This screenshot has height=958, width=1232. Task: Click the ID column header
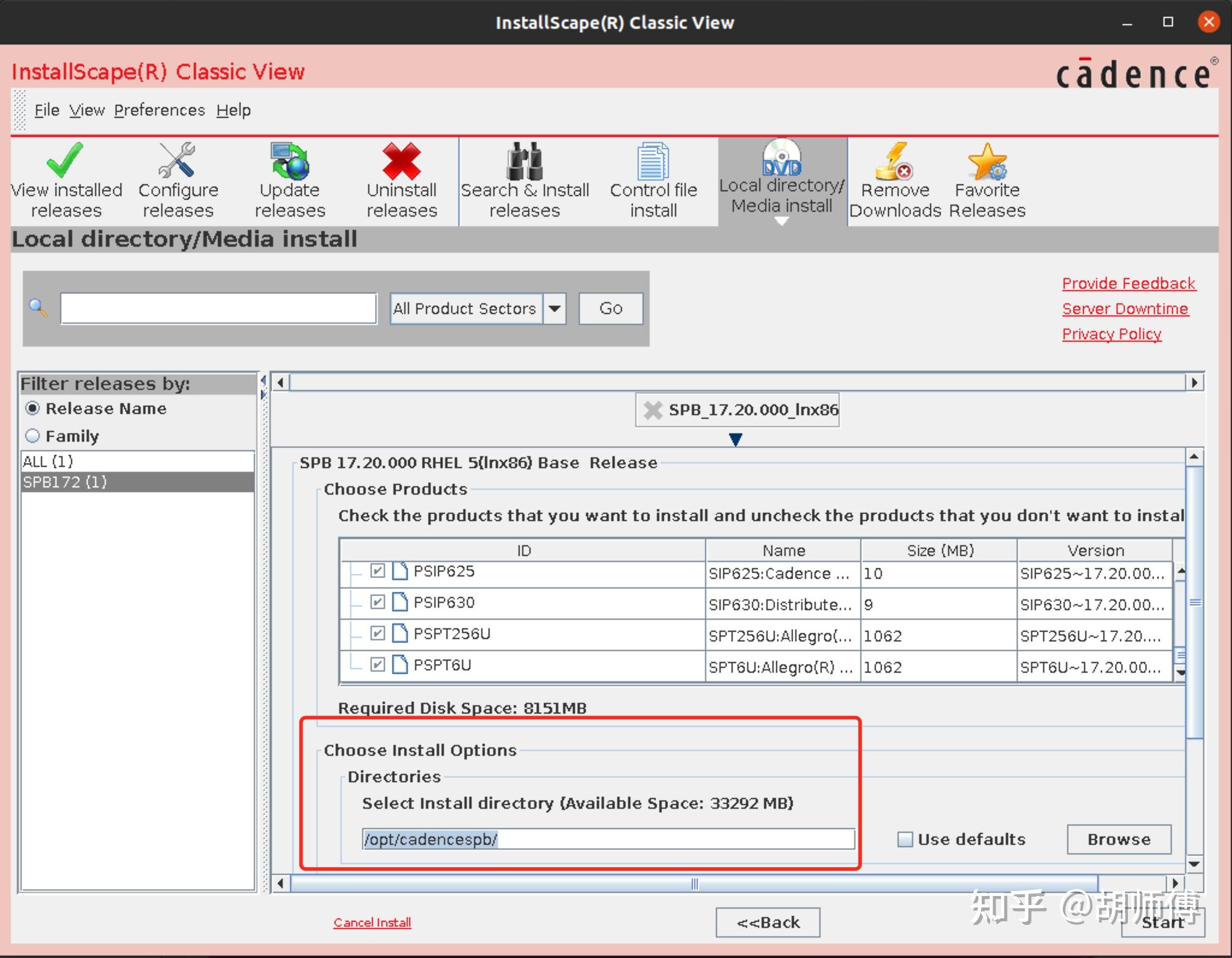pos(523,551)
